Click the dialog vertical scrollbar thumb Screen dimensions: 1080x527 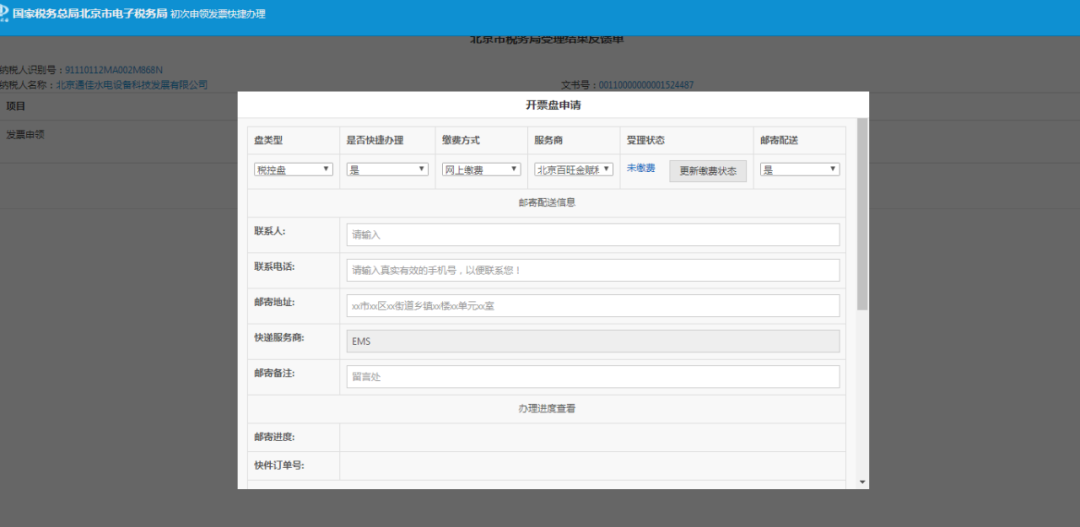862,215
